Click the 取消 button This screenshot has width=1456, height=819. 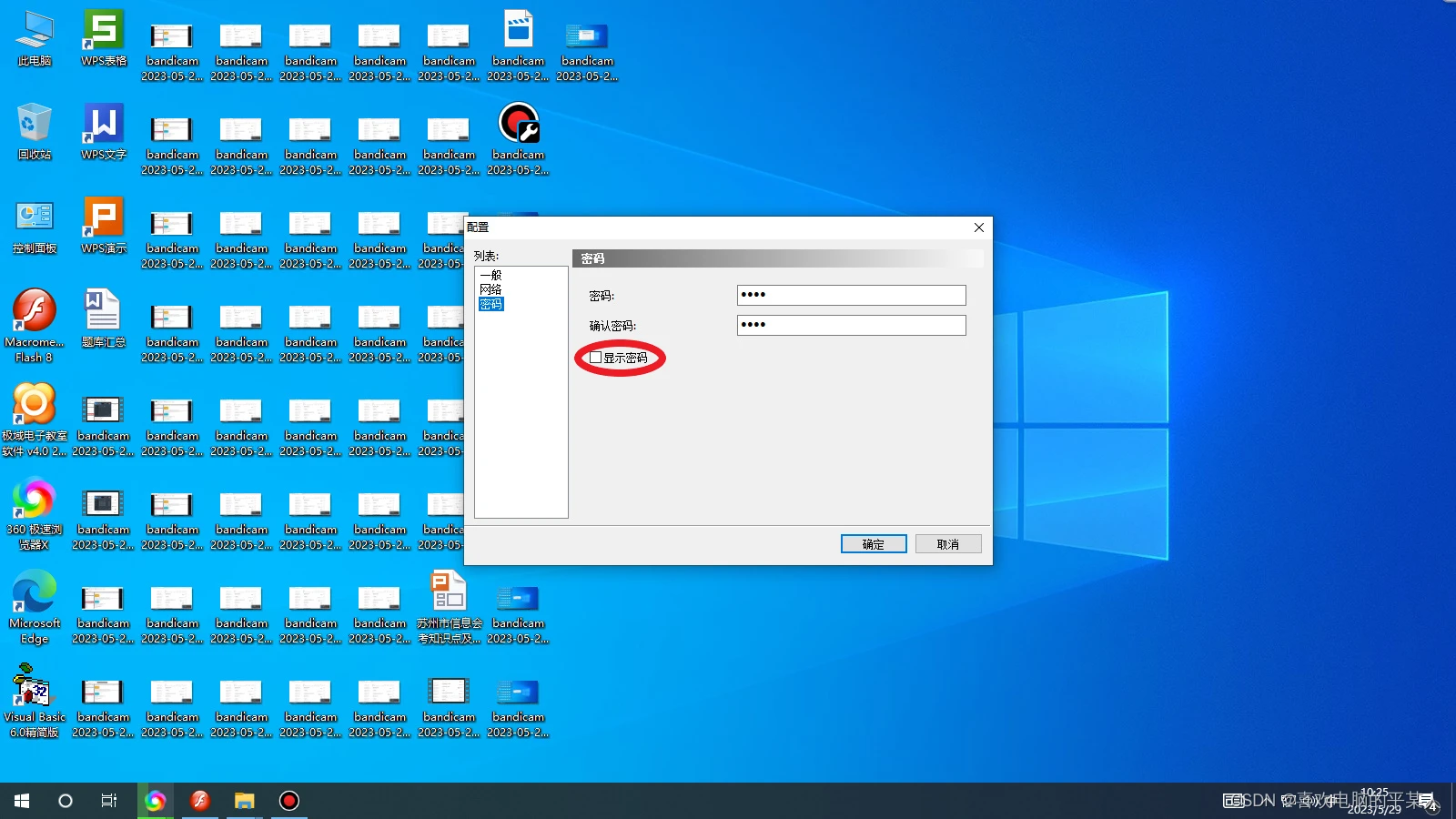947,544
